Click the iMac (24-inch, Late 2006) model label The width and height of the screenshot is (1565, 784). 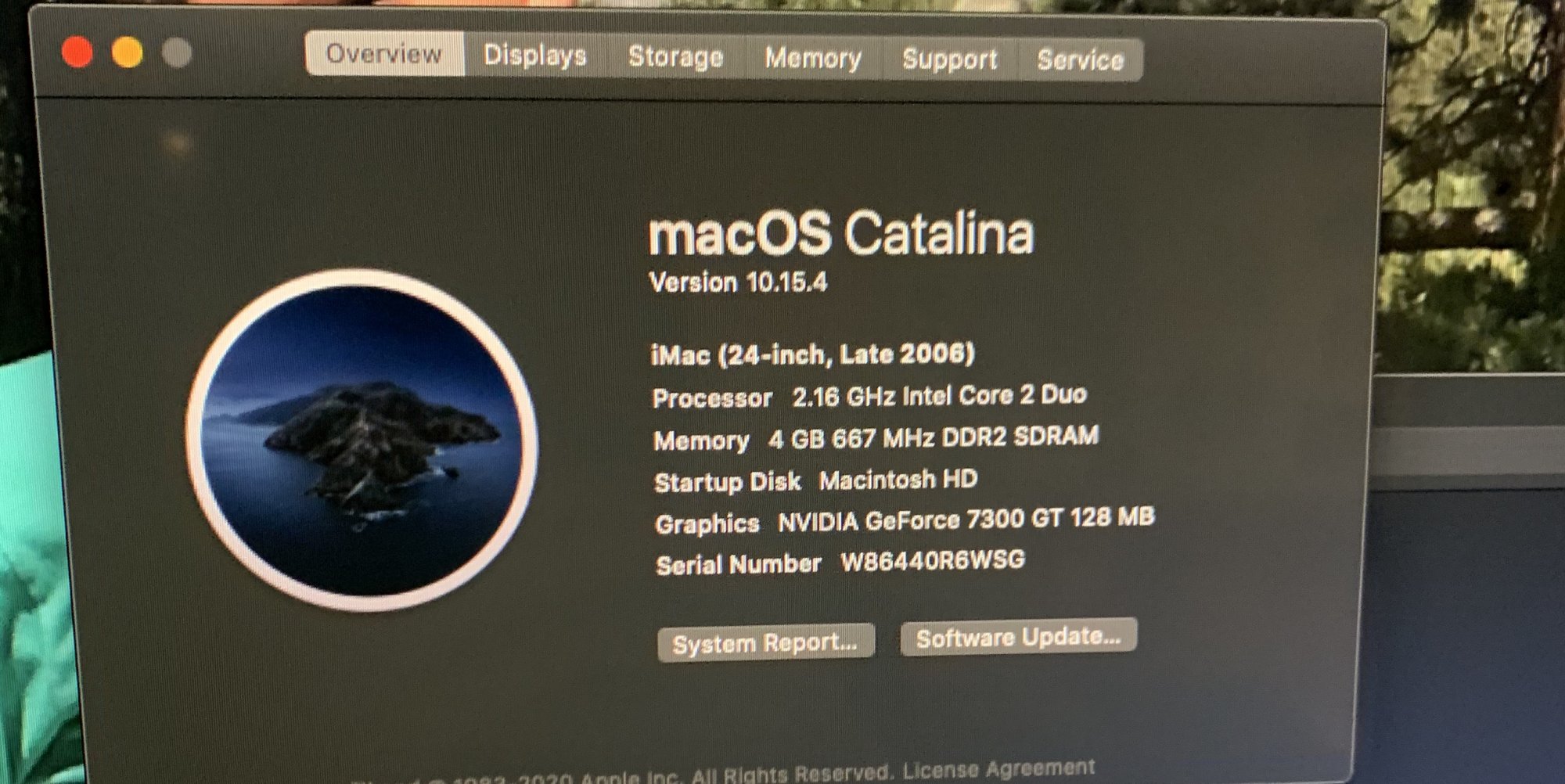tap(812, 355)
